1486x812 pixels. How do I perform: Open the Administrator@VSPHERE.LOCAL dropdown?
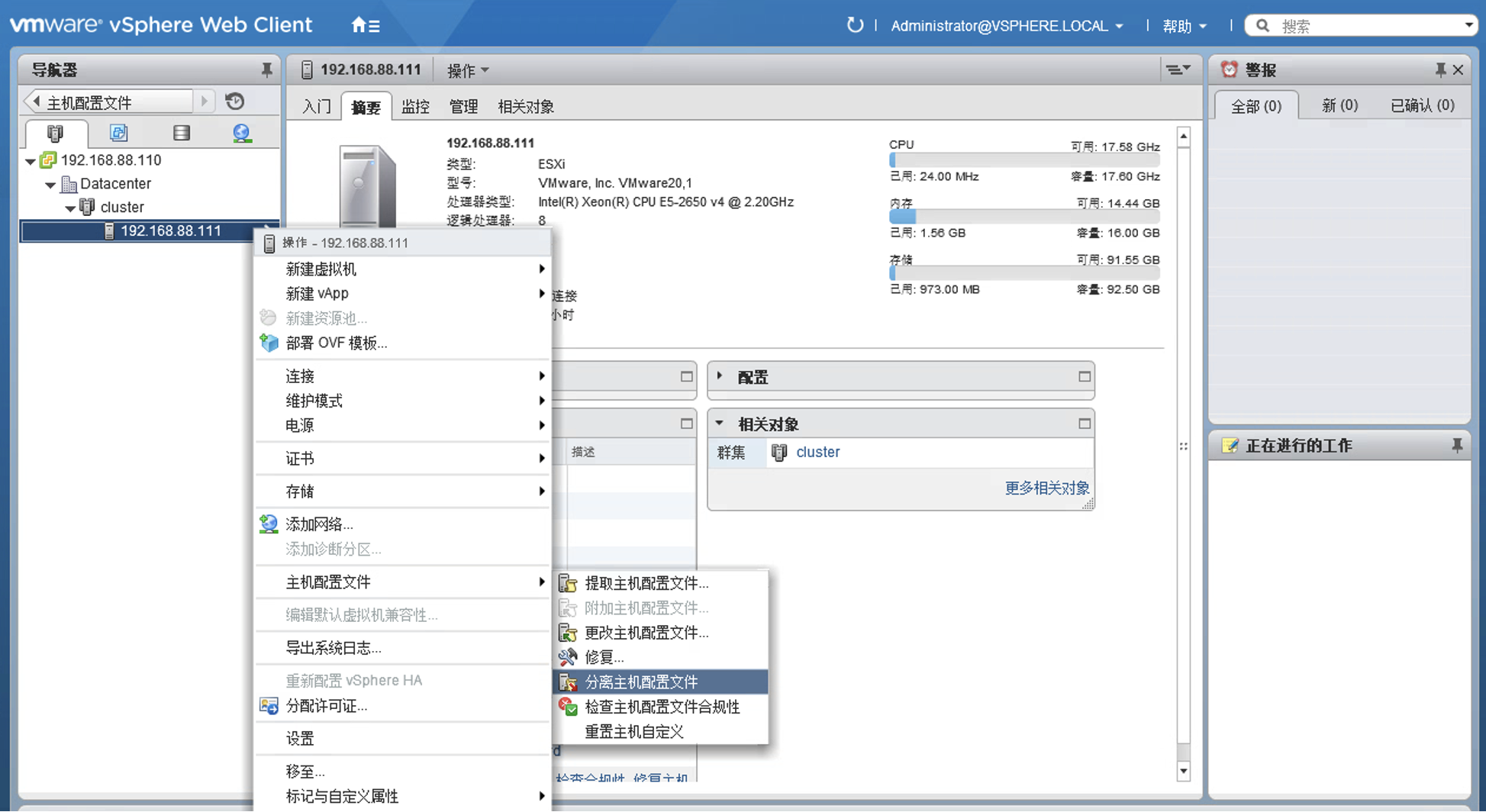coord(1007,26)
